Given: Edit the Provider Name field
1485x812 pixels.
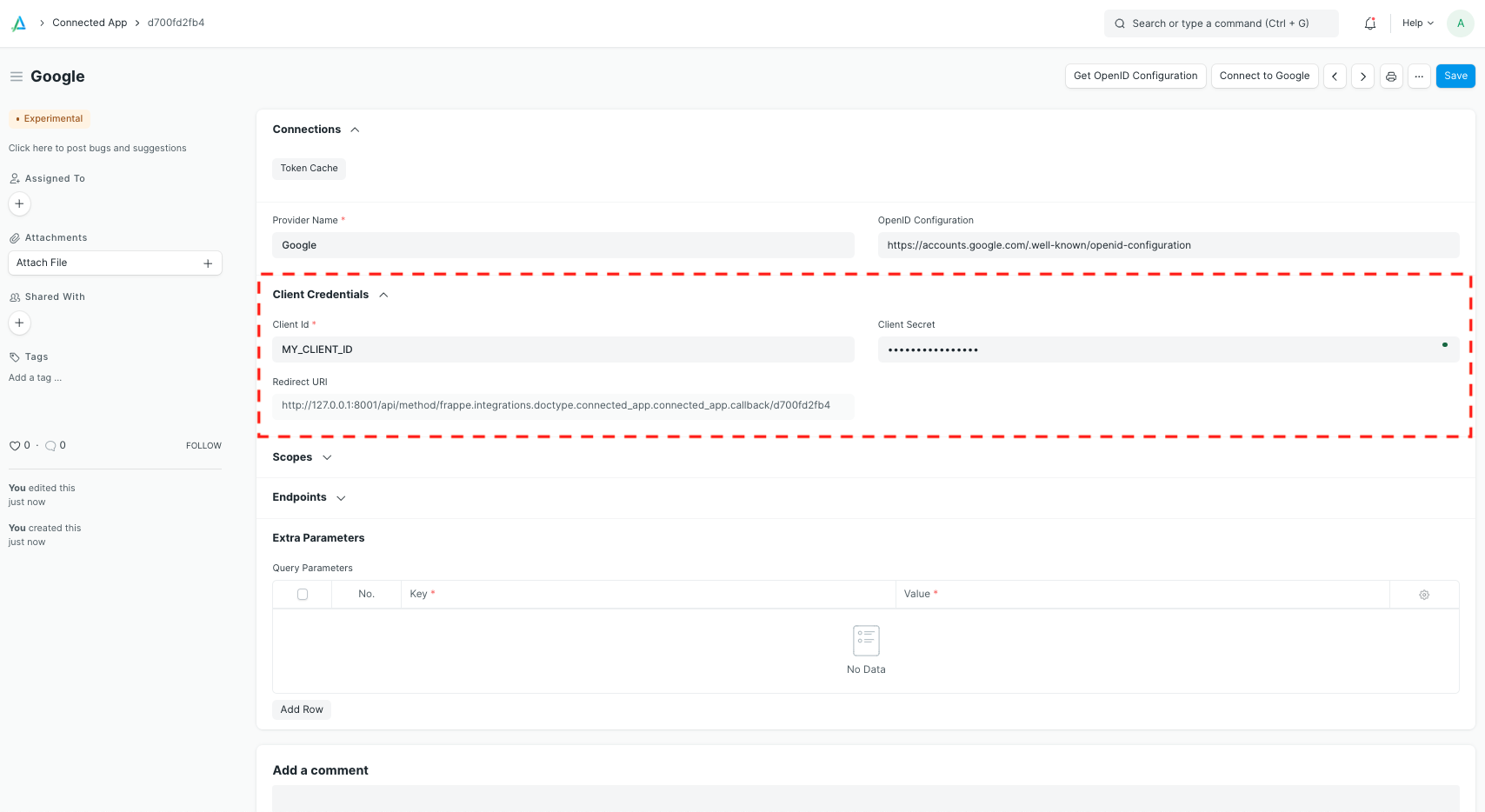Looking at the screenshot, I should pyautogui.click(x=563, y=245).
